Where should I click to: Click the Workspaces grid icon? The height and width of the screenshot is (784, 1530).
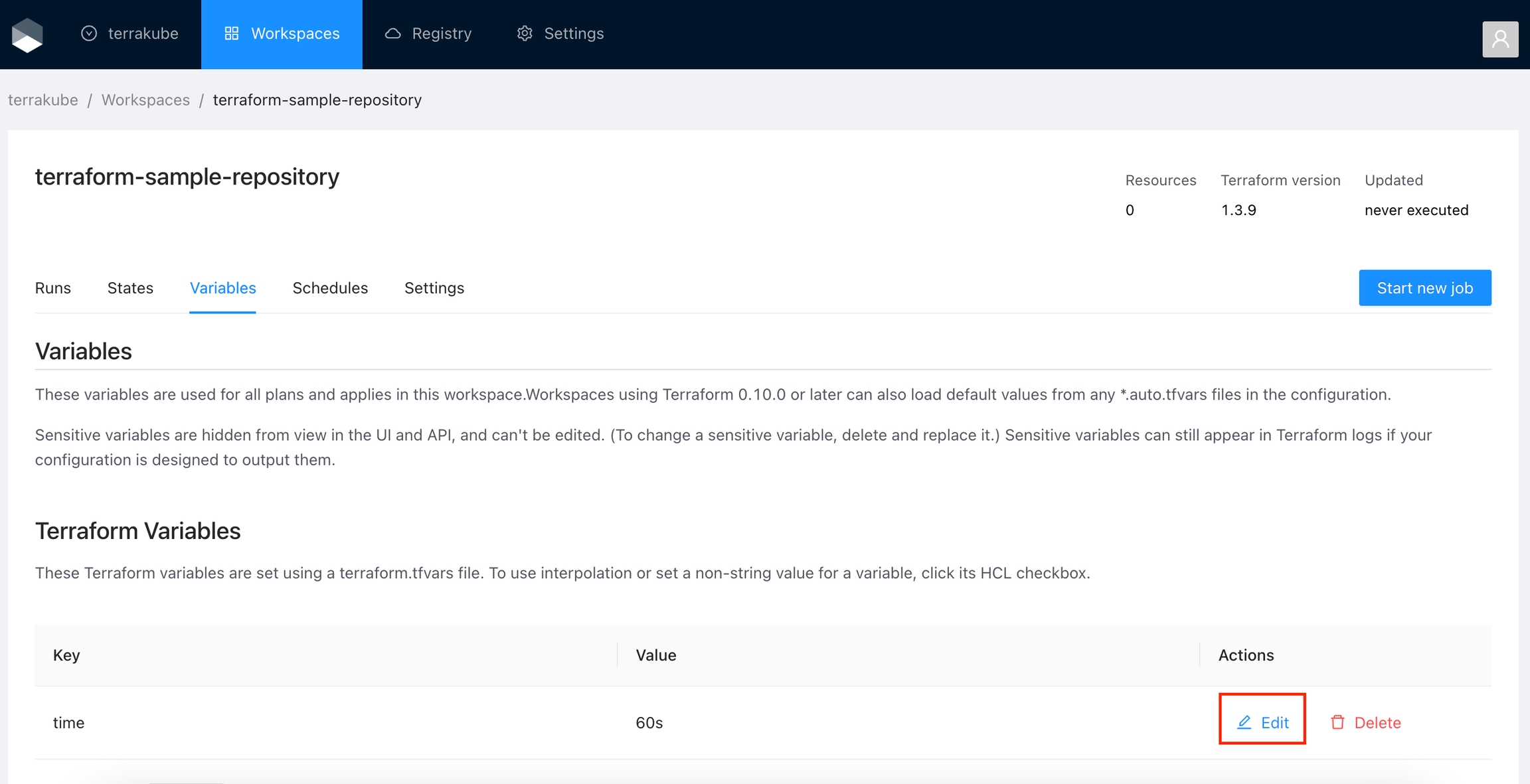[231, 33]
